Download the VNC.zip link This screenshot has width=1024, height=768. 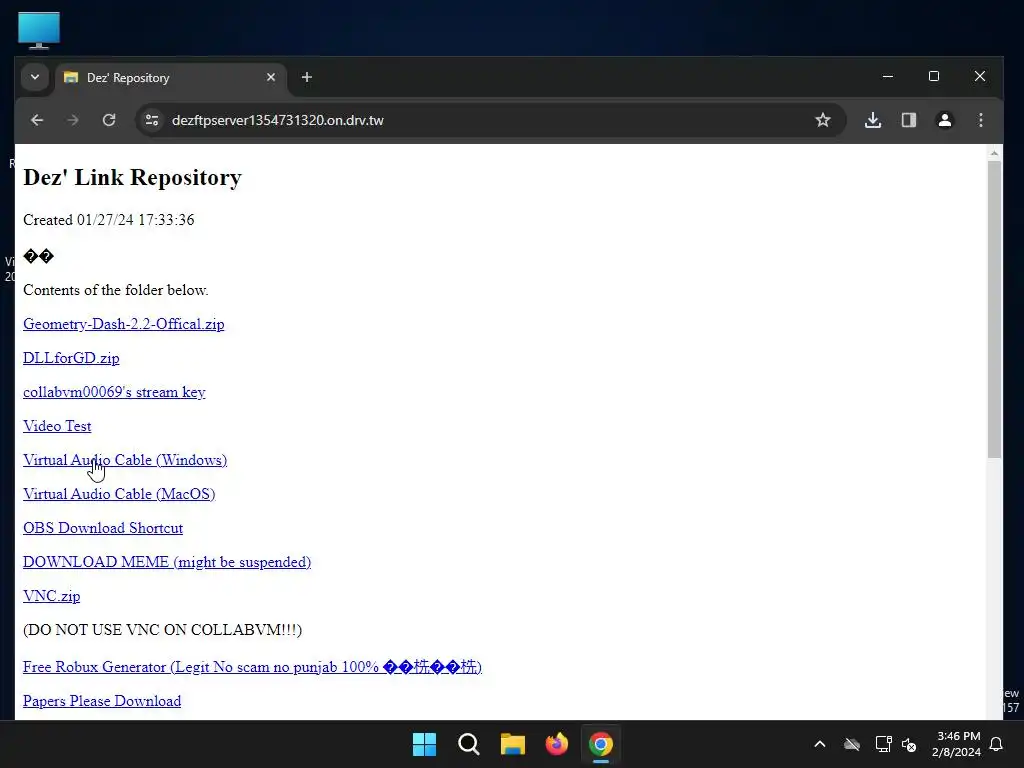(x=52, y=596)
